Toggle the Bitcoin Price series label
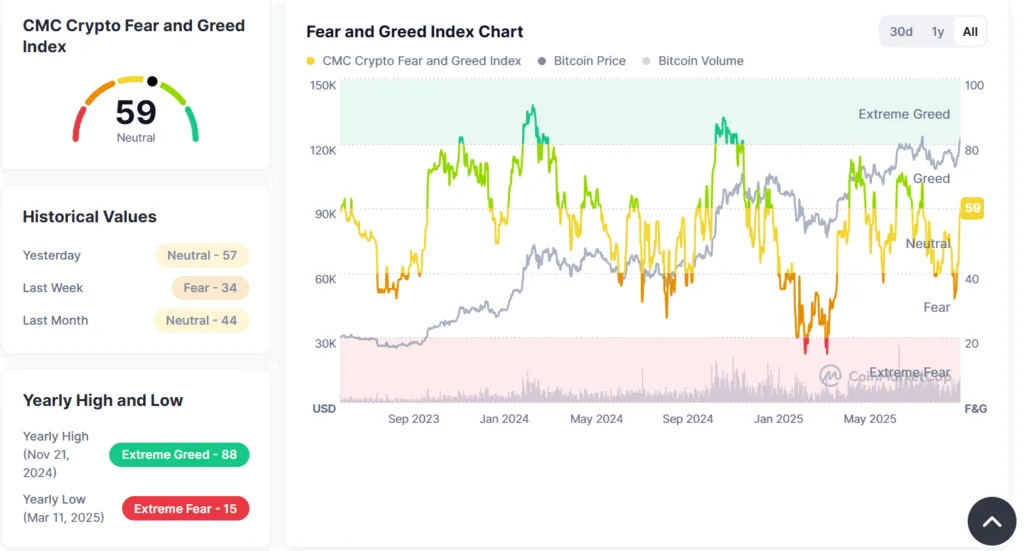1024x551 pixels. 589,61
